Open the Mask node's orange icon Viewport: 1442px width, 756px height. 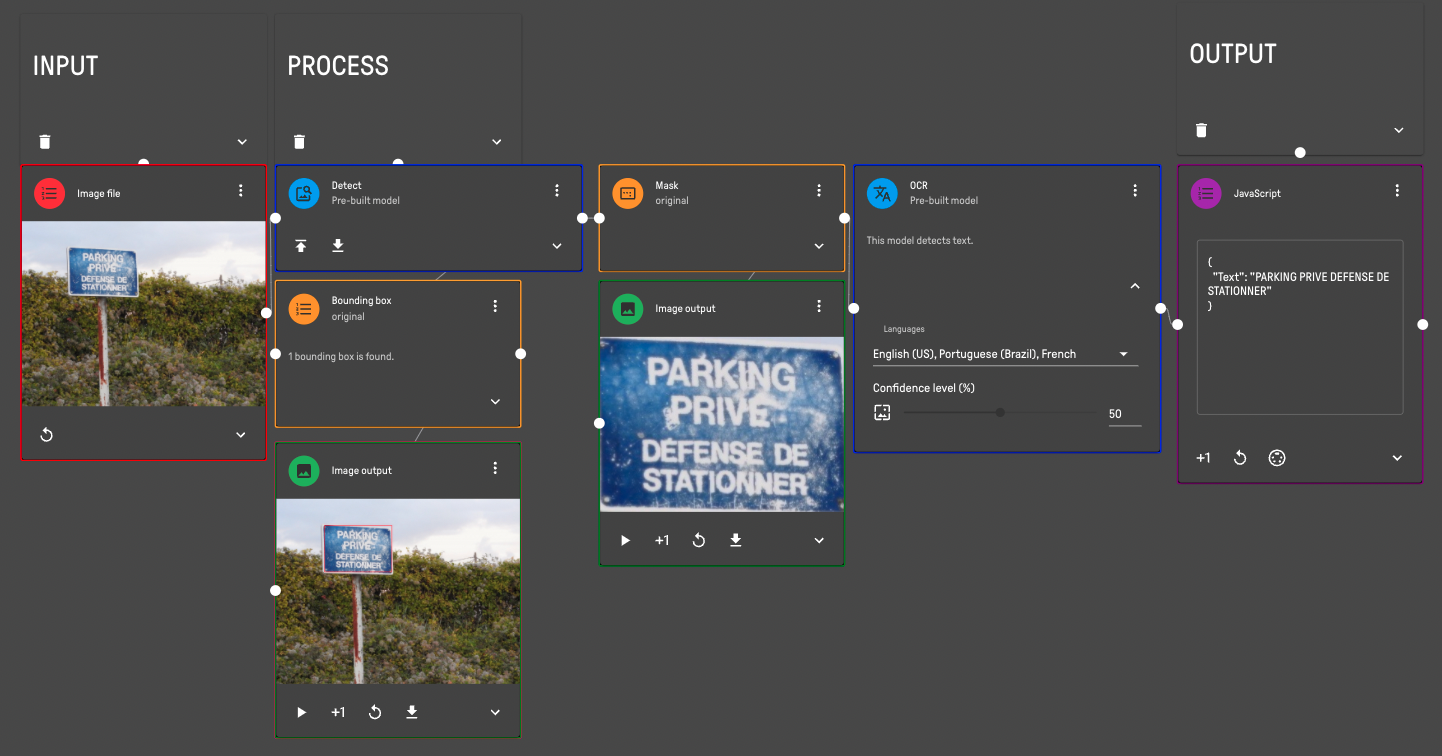(x=628, y=193)
